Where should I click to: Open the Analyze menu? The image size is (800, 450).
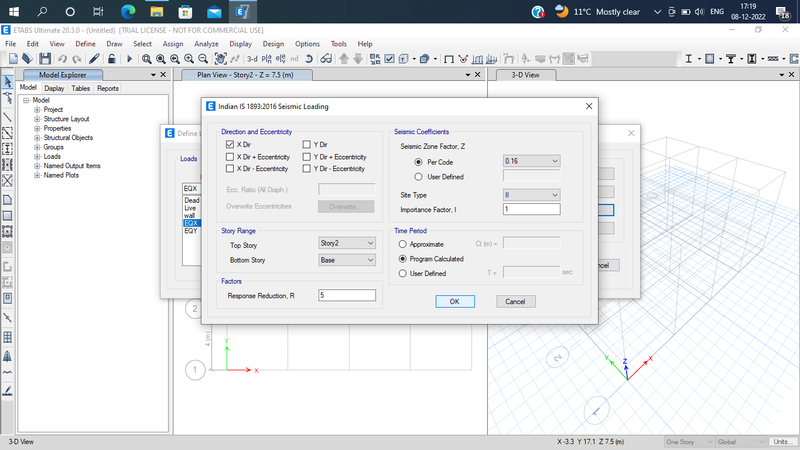(x=206, y=44)
